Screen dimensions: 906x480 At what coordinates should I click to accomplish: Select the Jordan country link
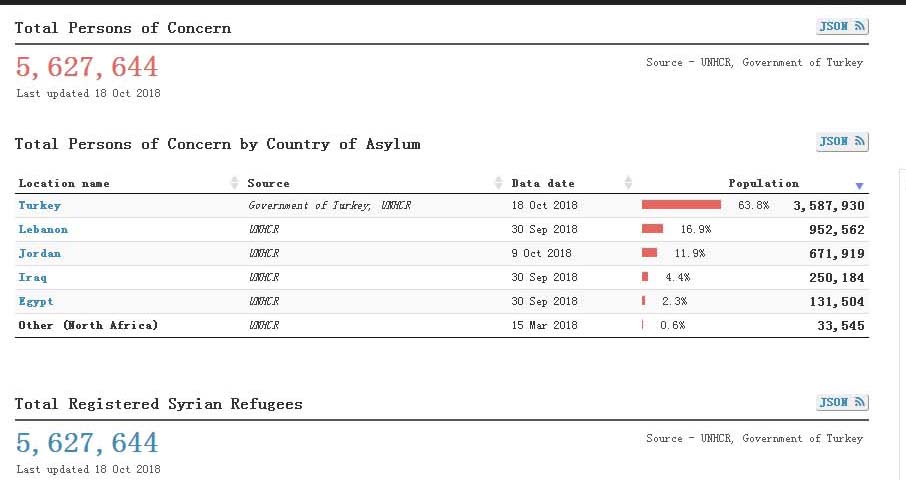click(40, 254)
